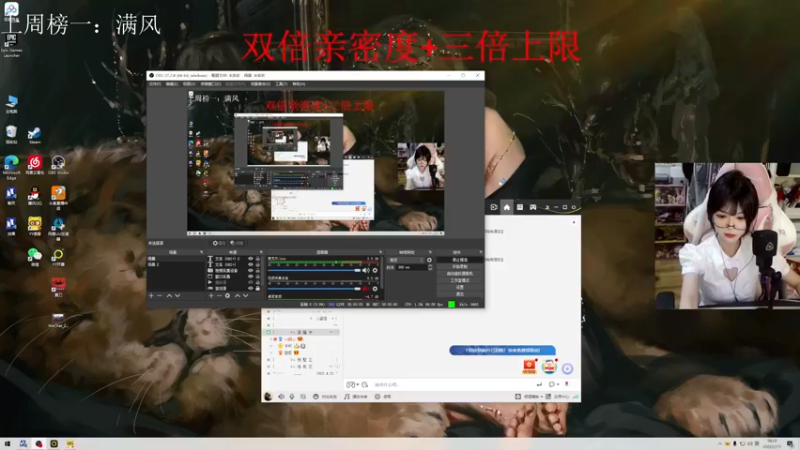Adjust the 麦克风/Aux volume slider
Image resolution: width=800 pixels, height=450 pixels.
pos(314,270)
